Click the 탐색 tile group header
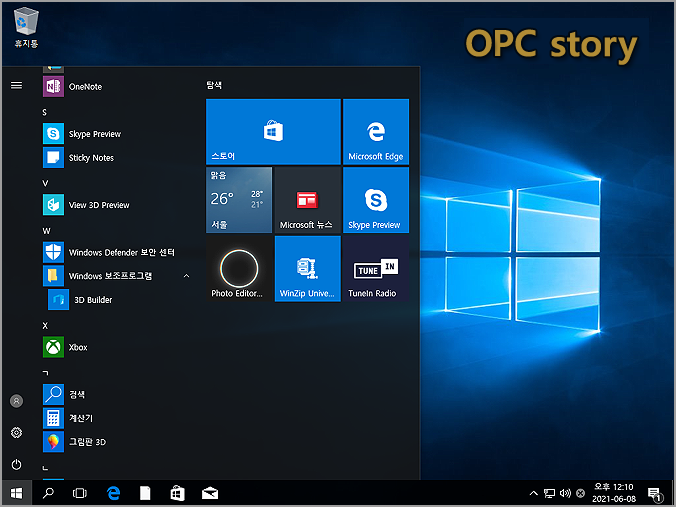 pos(214,85)
